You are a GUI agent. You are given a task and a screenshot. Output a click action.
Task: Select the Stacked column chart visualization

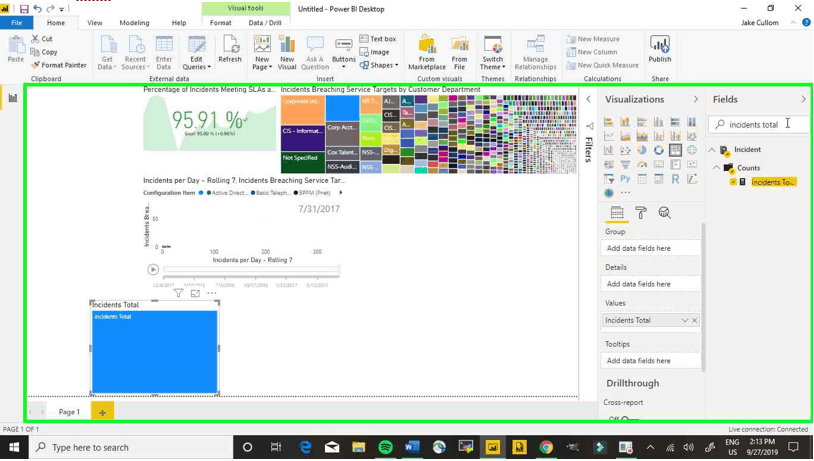point(625,122)
